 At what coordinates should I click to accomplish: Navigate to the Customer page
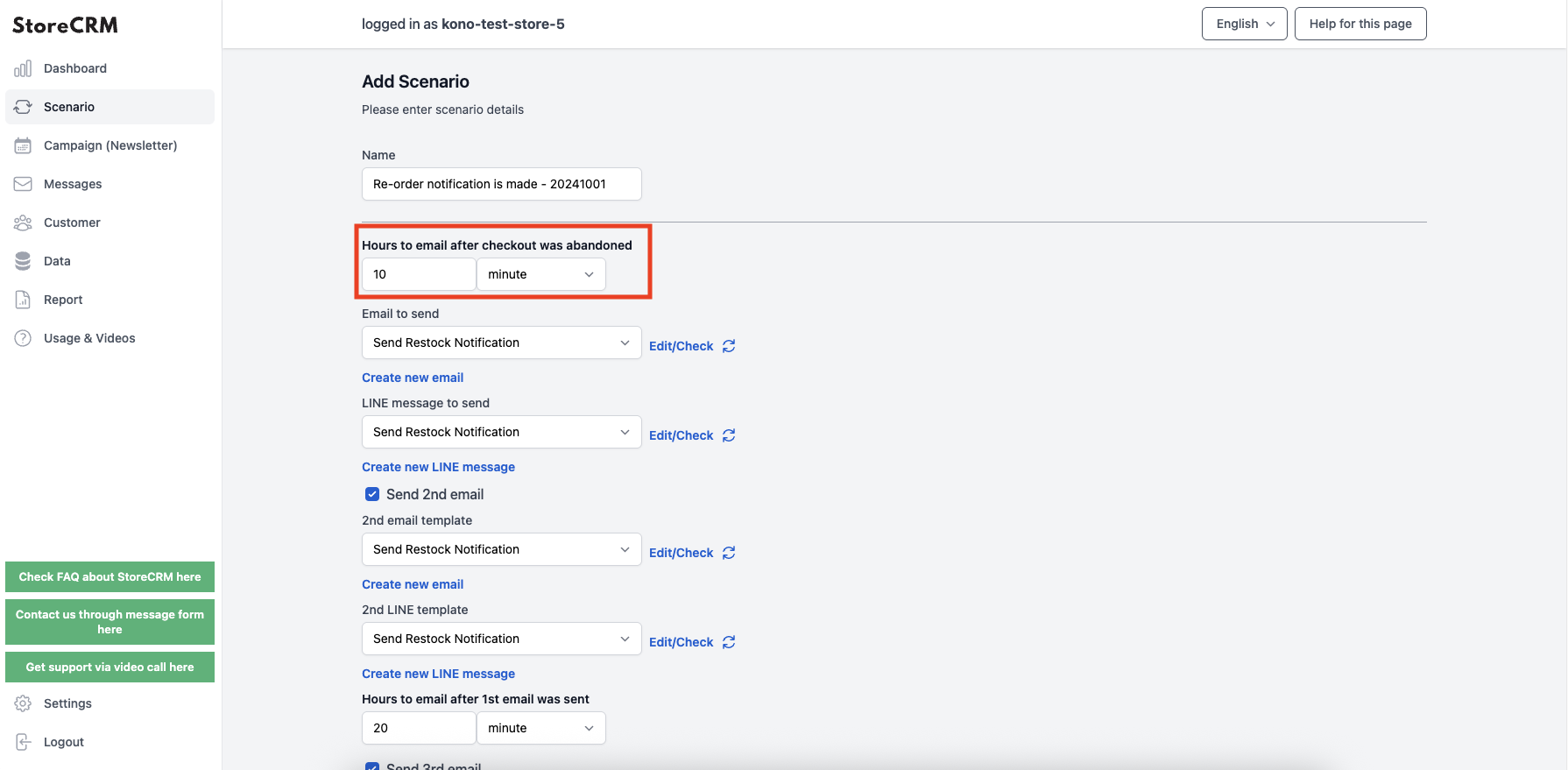[109, 223]
